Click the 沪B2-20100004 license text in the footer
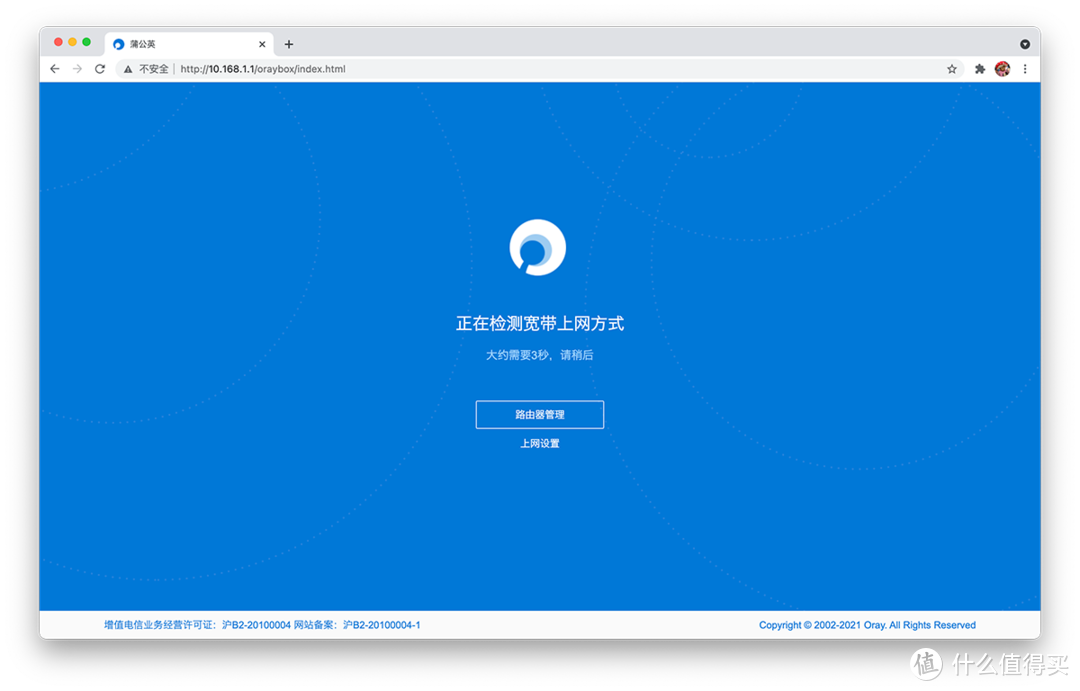The width and height of the screenshot is (1080, 691). [256, 626]
